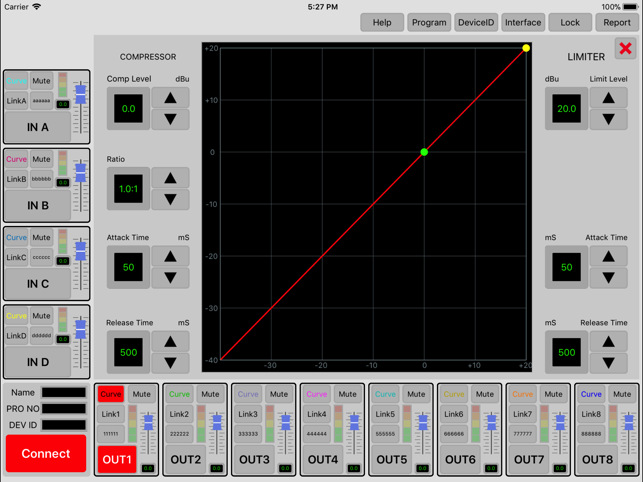
Task: Toggle LinkD on IN D channel
Action: (x=16, y=336)
